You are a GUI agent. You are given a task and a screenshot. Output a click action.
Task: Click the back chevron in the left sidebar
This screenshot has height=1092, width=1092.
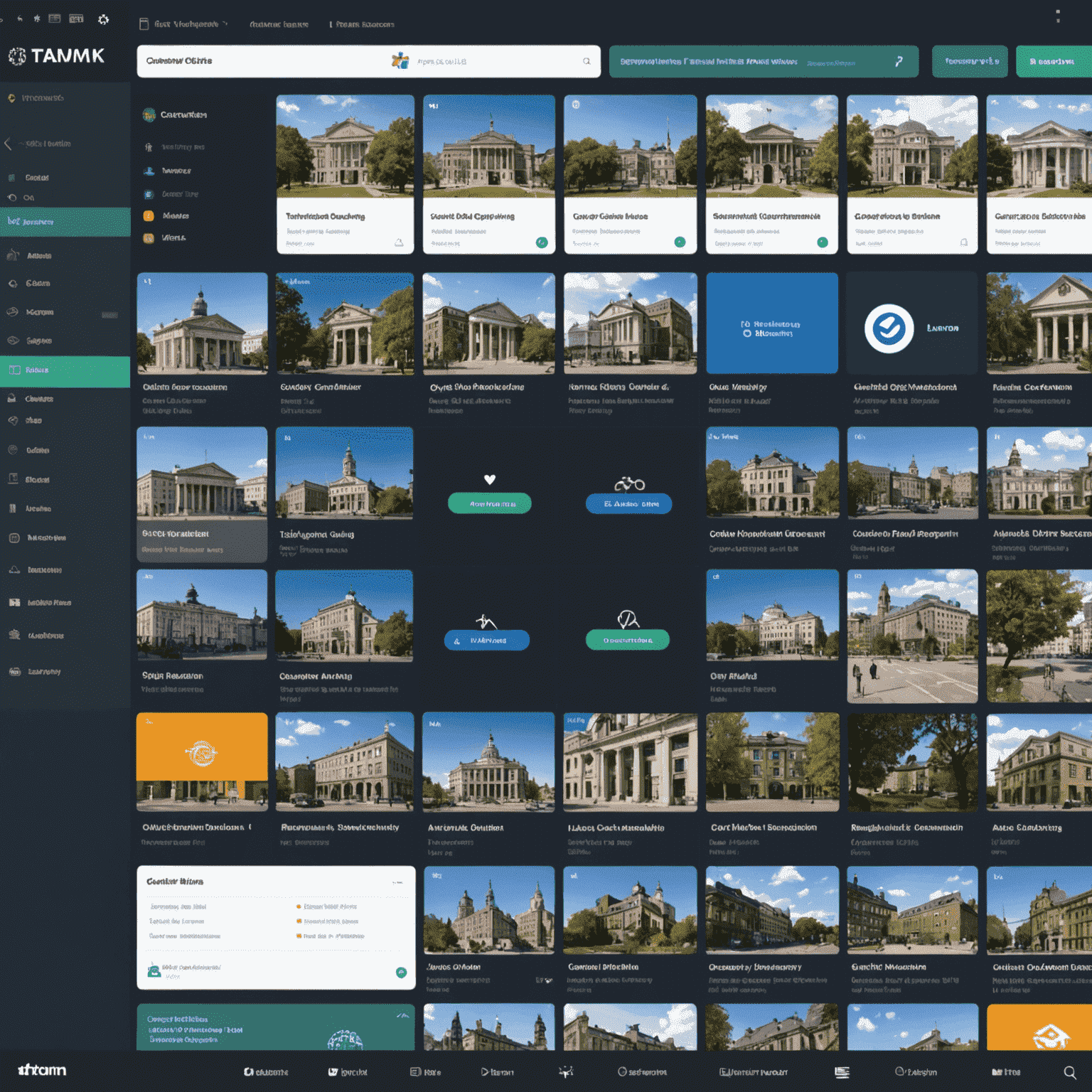pos(8,144)
